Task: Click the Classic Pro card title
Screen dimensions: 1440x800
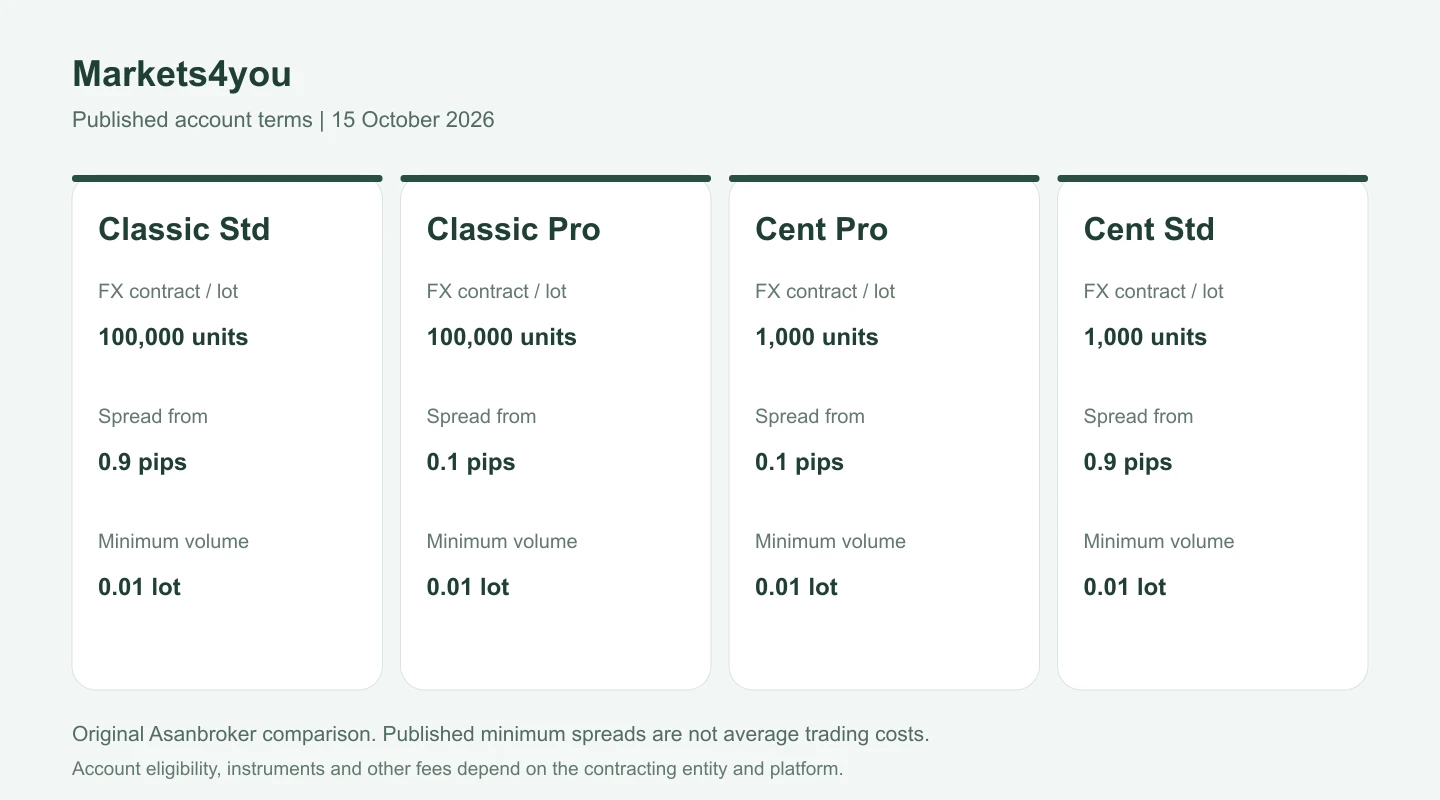Action: click(x=513, y=229)
